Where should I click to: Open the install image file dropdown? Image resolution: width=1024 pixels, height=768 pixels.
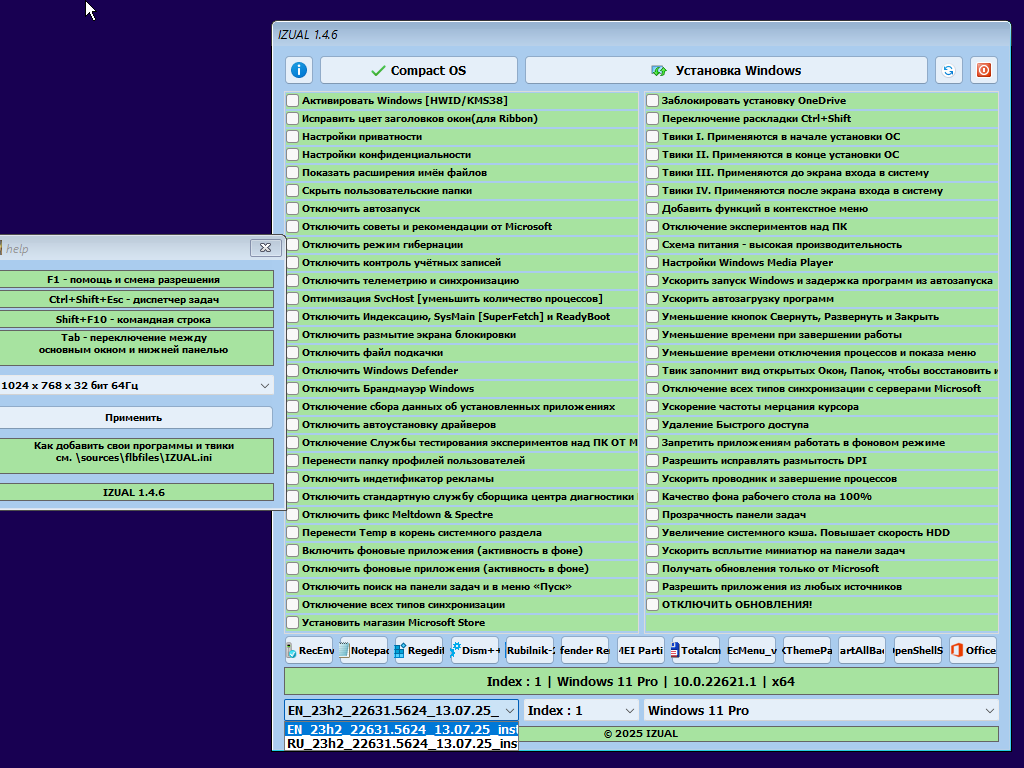click(402, 711)
